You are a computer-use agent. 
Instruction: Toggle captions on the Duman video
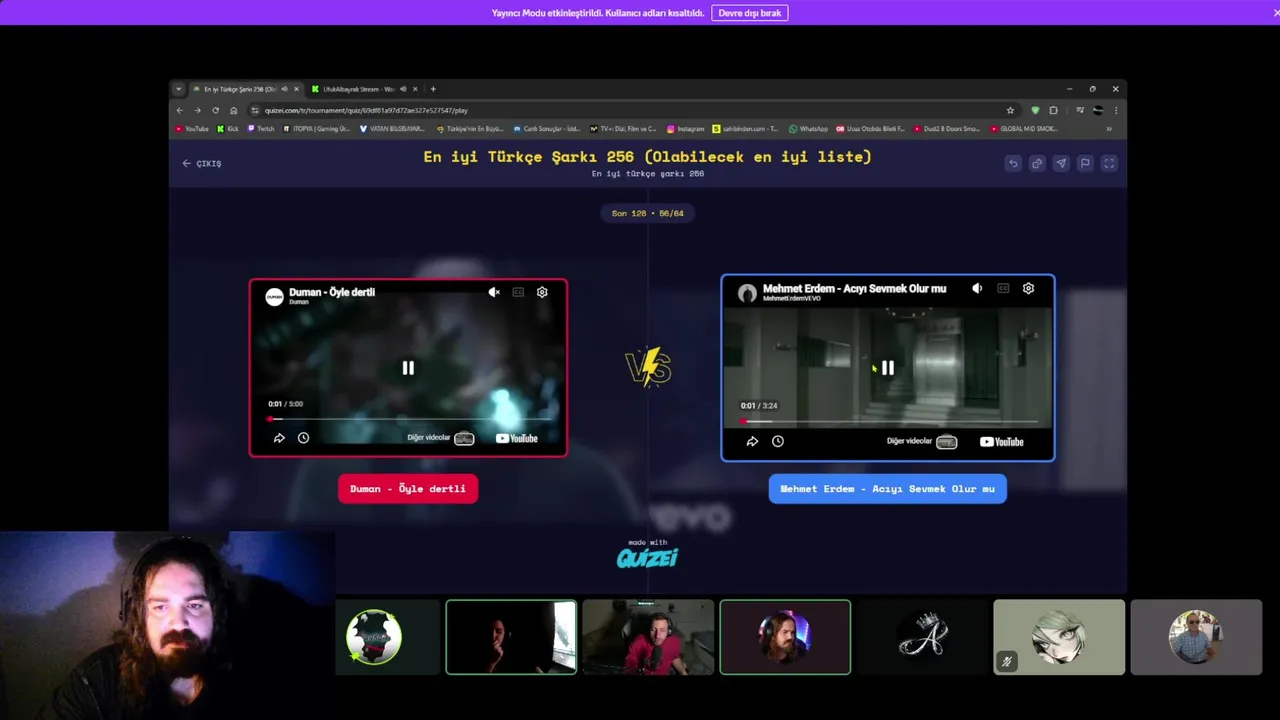tap(518, 292)
